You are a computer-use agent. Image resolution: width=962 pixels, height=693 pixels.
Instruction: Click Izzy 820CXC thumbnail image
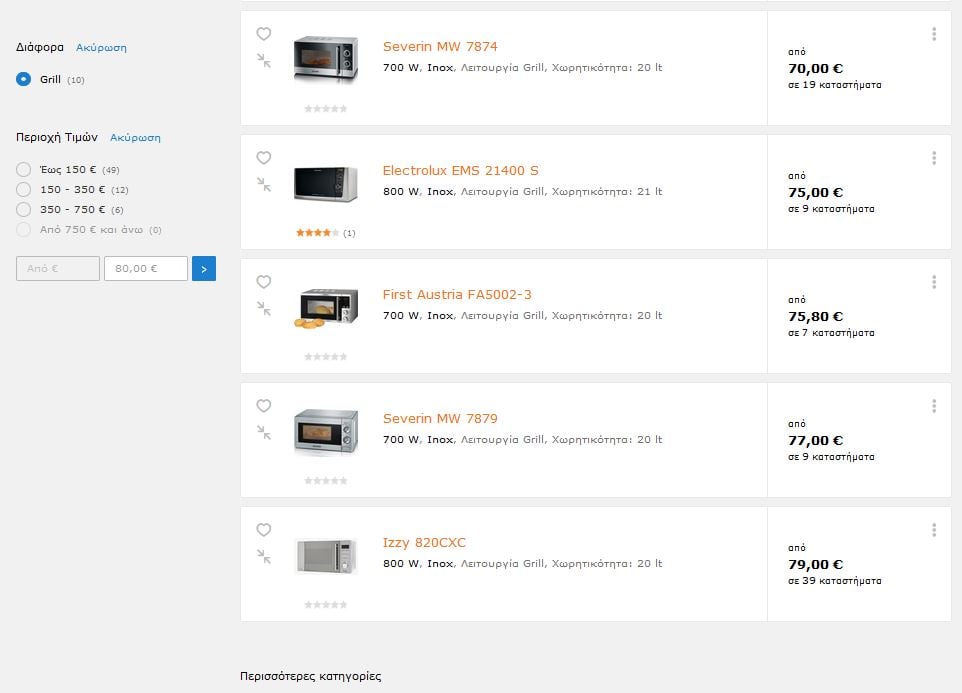(x=326, y=556)
